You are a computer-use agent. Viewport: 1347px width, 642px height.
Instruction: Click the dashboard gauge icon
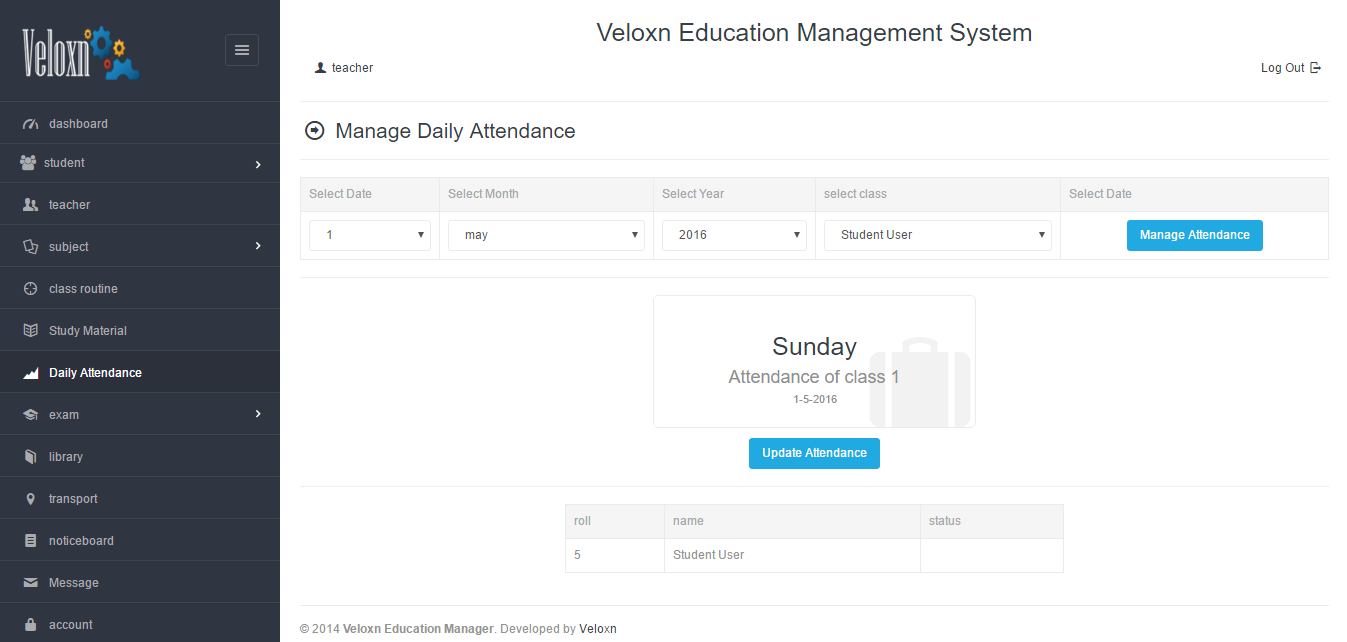tap(30, 124)
